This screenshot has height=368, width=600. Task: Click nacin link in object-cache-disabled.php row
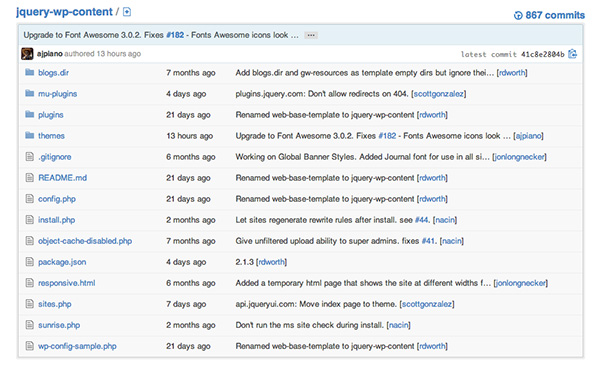pos(452,241)
